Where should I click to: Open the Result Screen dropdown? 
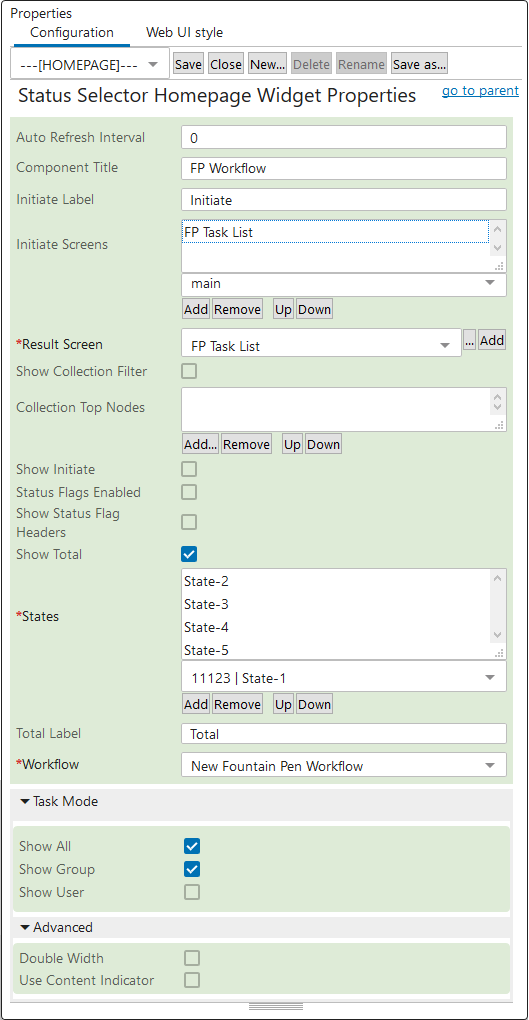tap(321, 343)
